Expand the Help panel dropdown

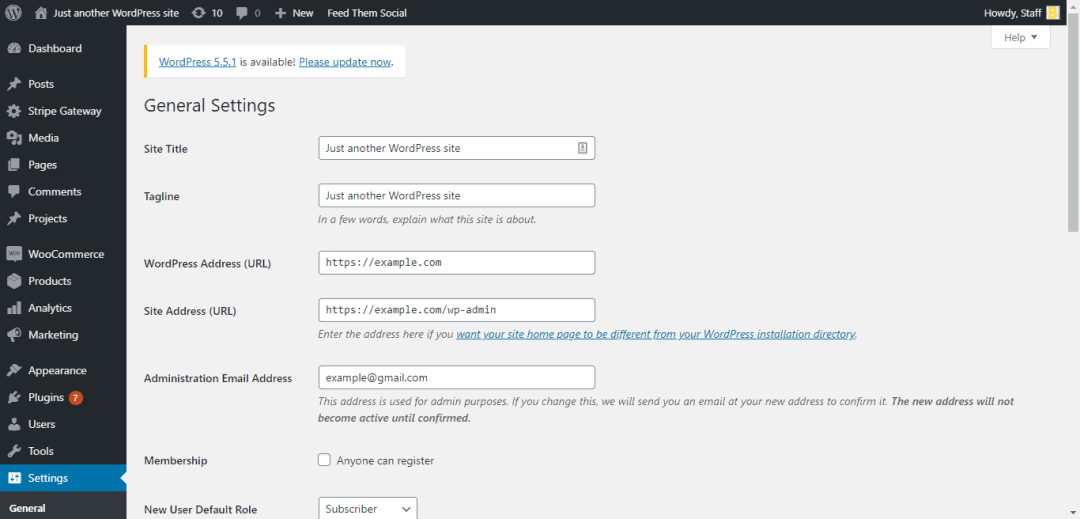(x=1020, y=38)
